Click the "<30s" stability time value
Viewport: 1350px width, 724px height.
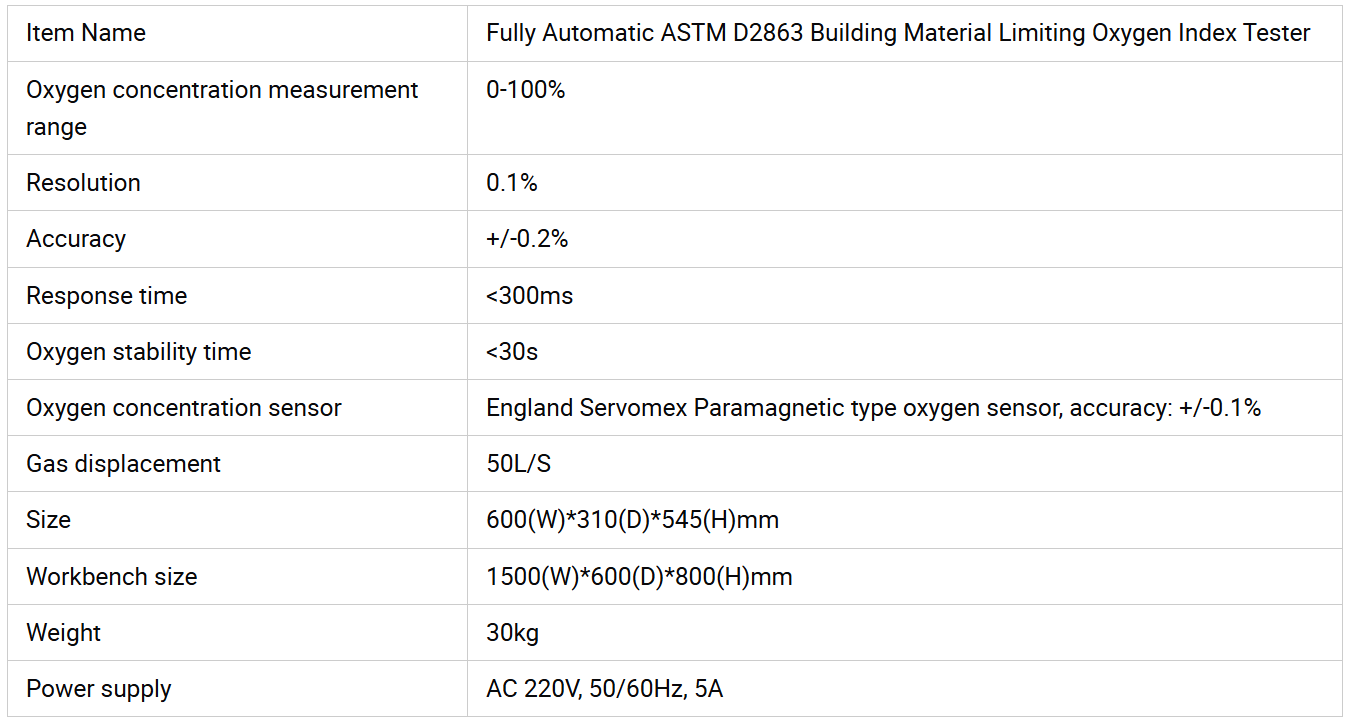point(512,352)
